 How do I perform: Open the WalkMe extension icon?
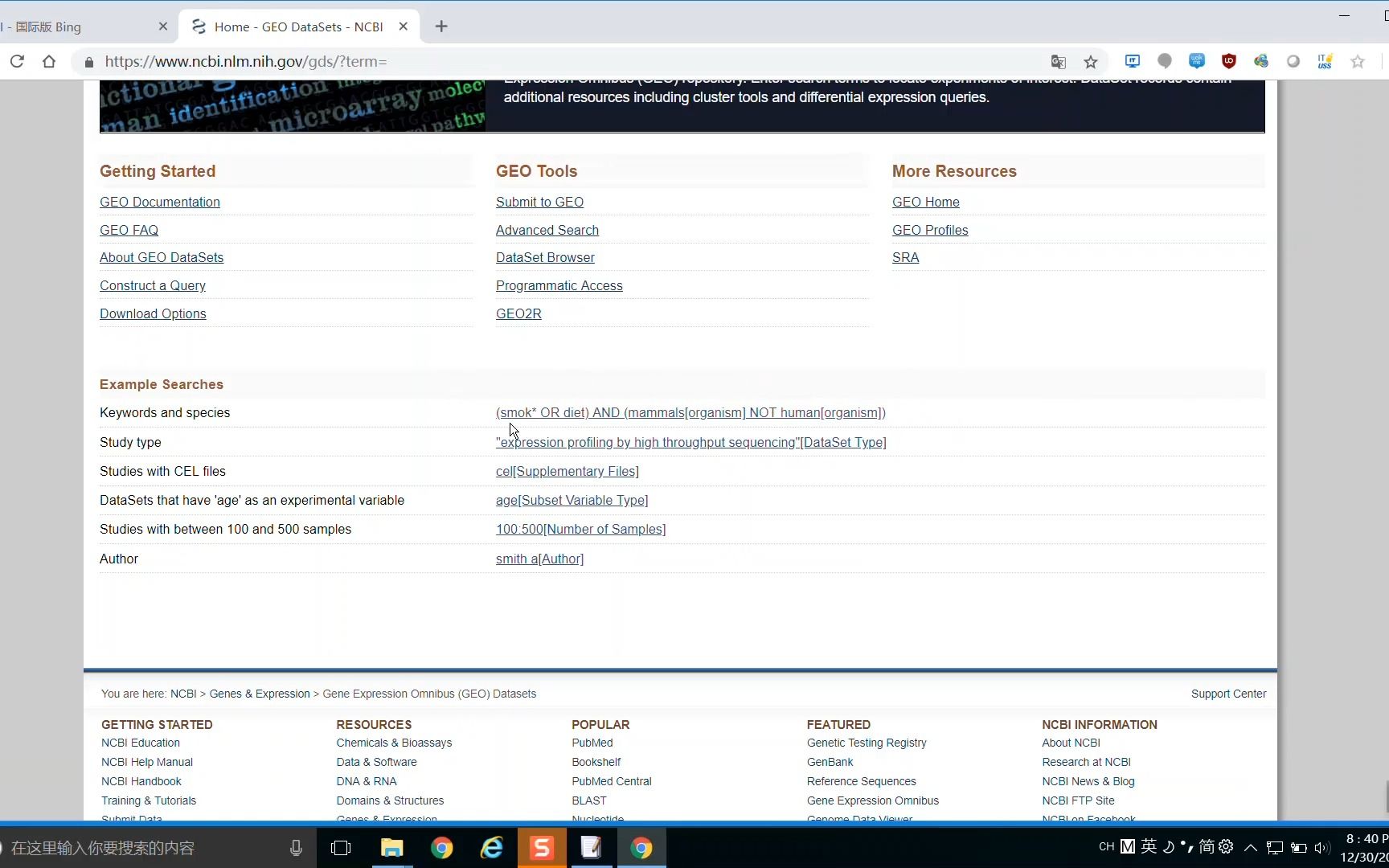[1197, 61]
